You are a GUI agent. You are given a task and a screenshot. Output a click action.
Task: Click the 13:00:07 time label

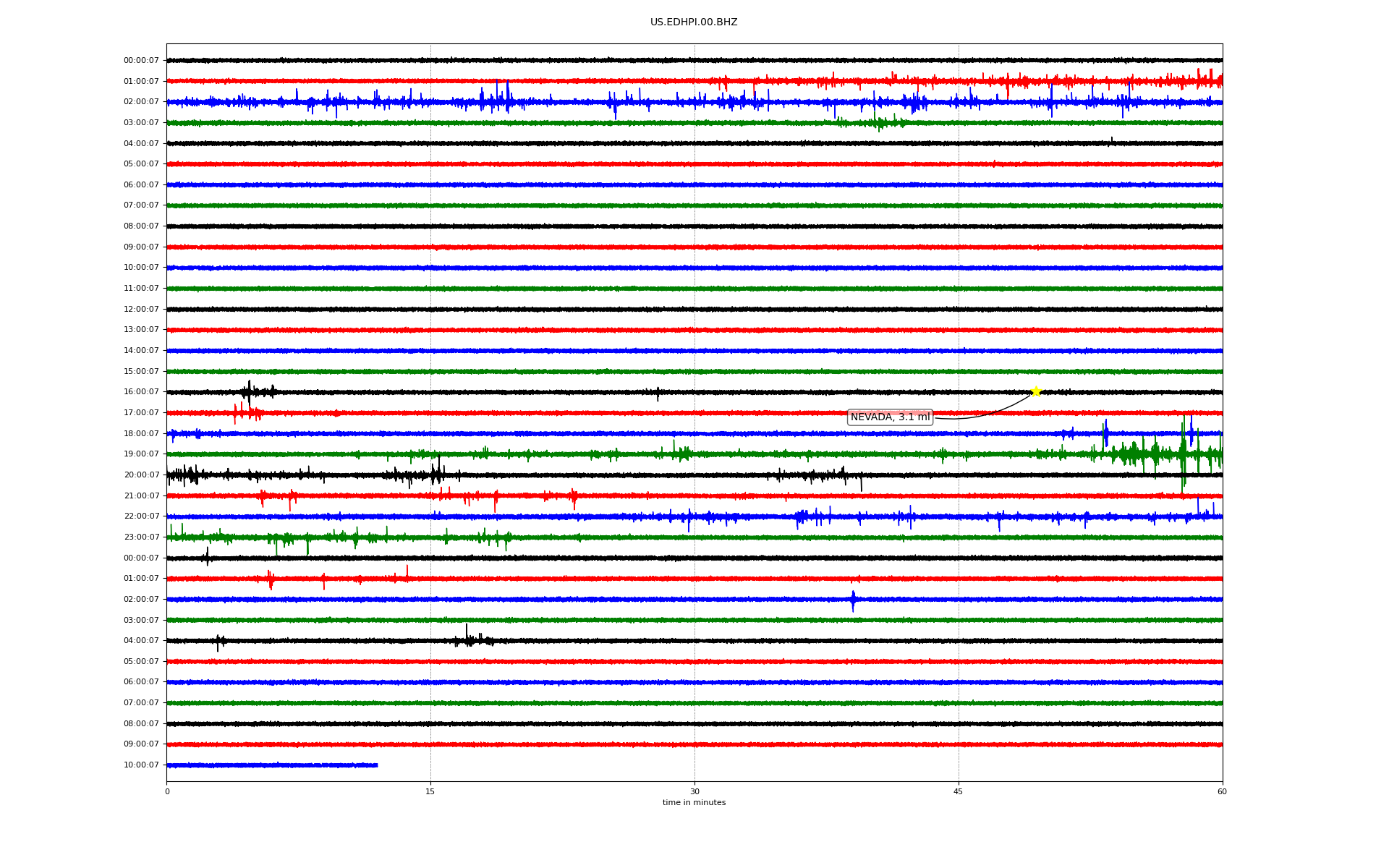tap(141, 330)
